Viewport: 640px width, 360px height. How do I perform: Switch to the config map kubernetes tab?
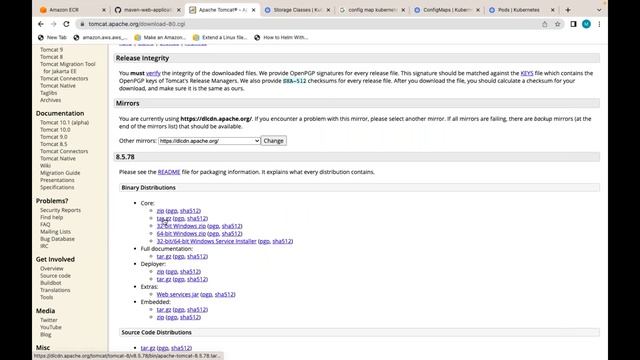[x=371, y=10]
